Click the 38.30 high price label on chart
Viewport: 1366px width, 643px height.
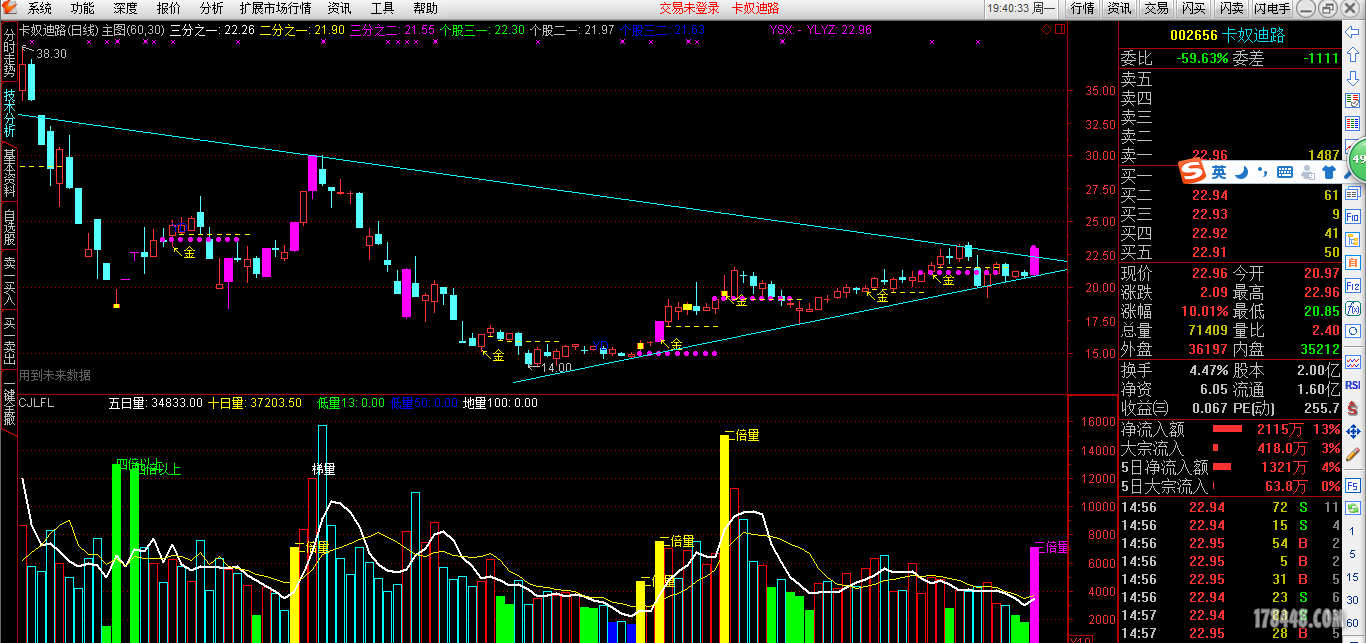pyautogui.click(x=51, y=54)
